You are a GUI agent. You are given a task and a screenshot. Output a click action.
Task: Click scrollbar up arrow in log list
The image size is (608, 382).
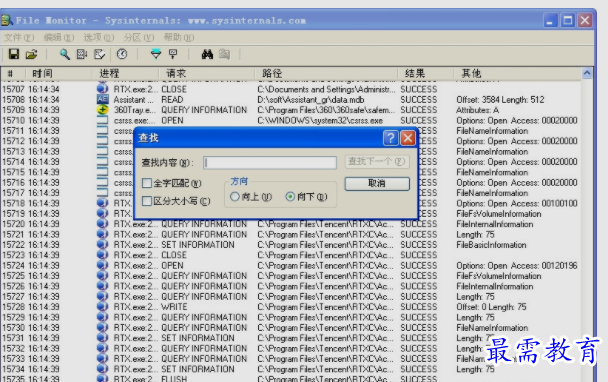587,73
